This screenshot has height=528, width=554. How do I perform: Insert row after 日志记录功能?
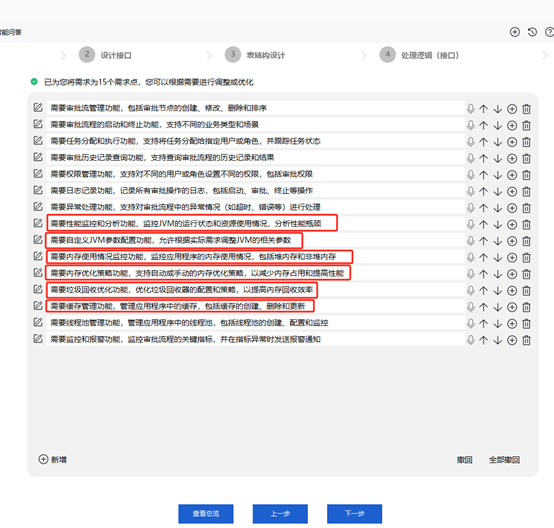pyautogui.click(x=512, y=192)
